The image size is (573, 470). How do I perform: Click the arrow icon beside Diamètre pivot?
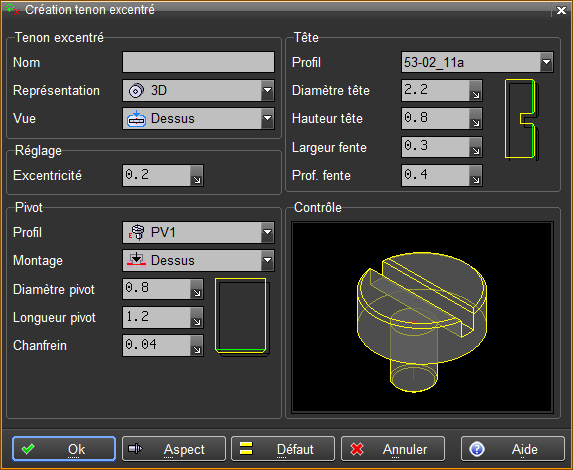pos(197,289)
